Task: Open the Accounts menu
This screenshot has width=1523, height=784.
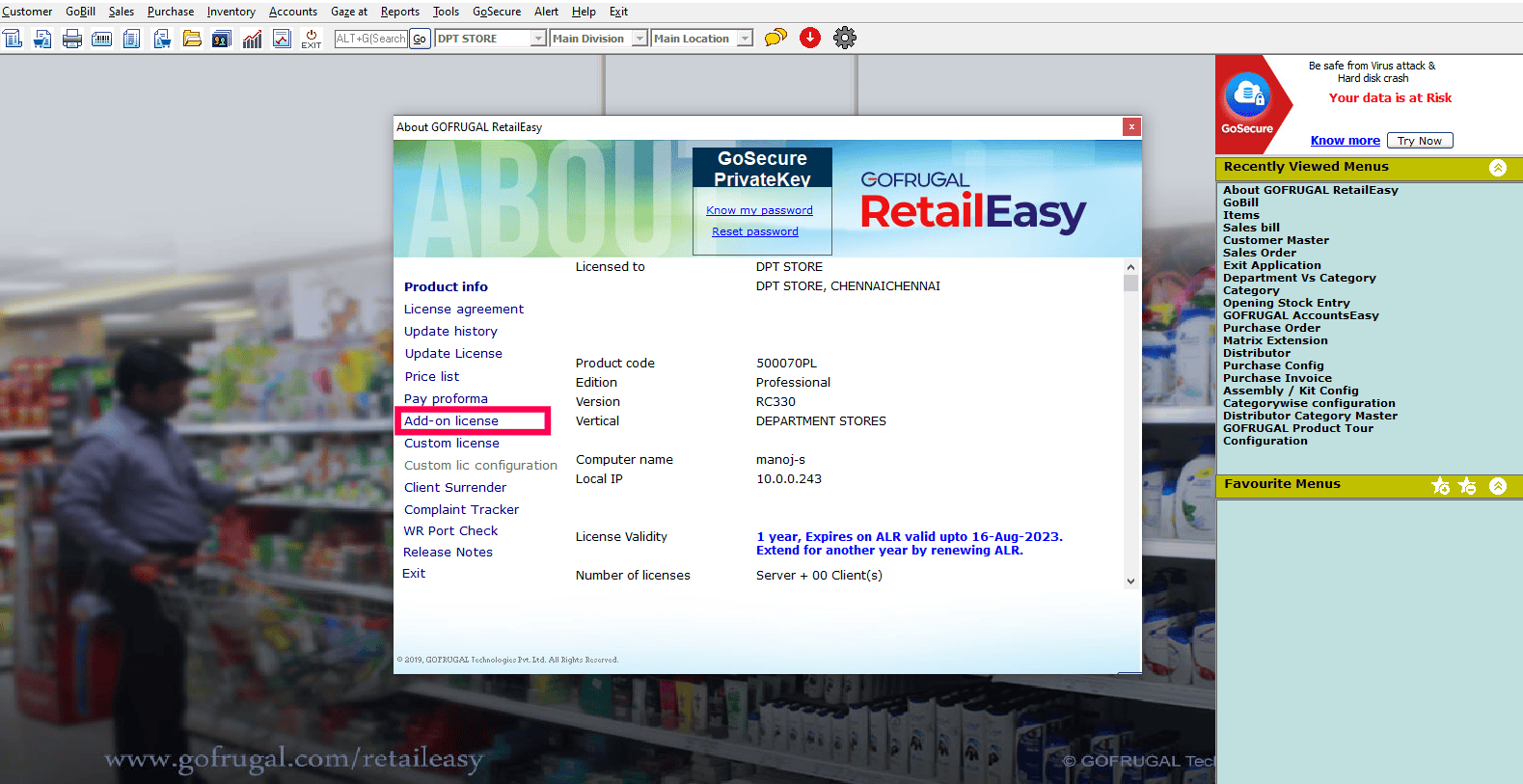Action: pyautogui.click(x=293, y=12)
